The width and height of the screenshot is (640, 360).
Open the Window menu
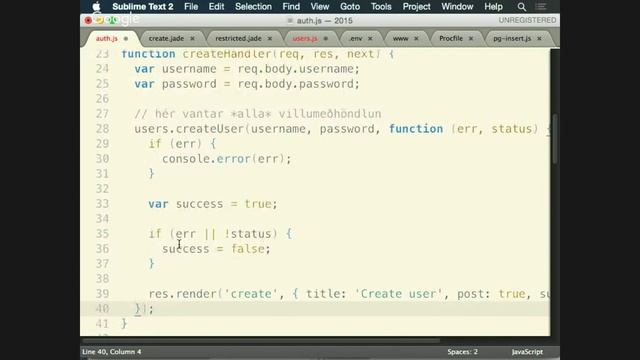457,7
